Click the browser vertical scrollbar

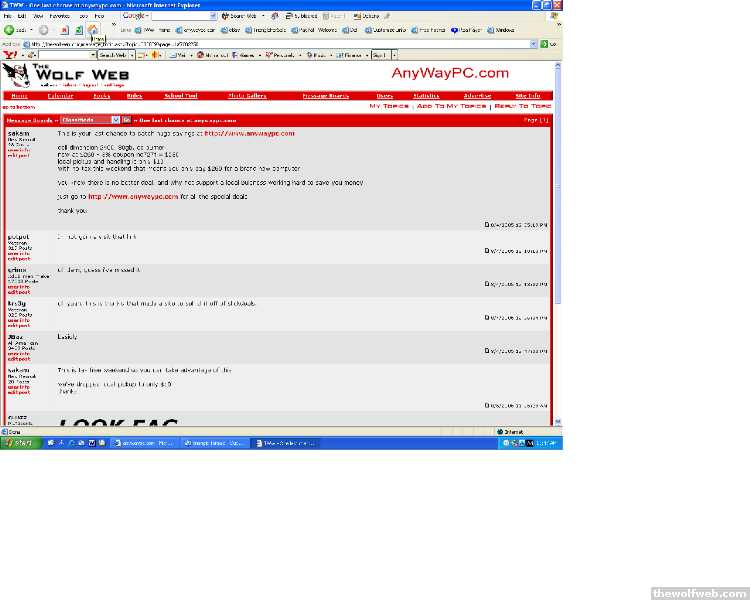click(x=557, y=200)
